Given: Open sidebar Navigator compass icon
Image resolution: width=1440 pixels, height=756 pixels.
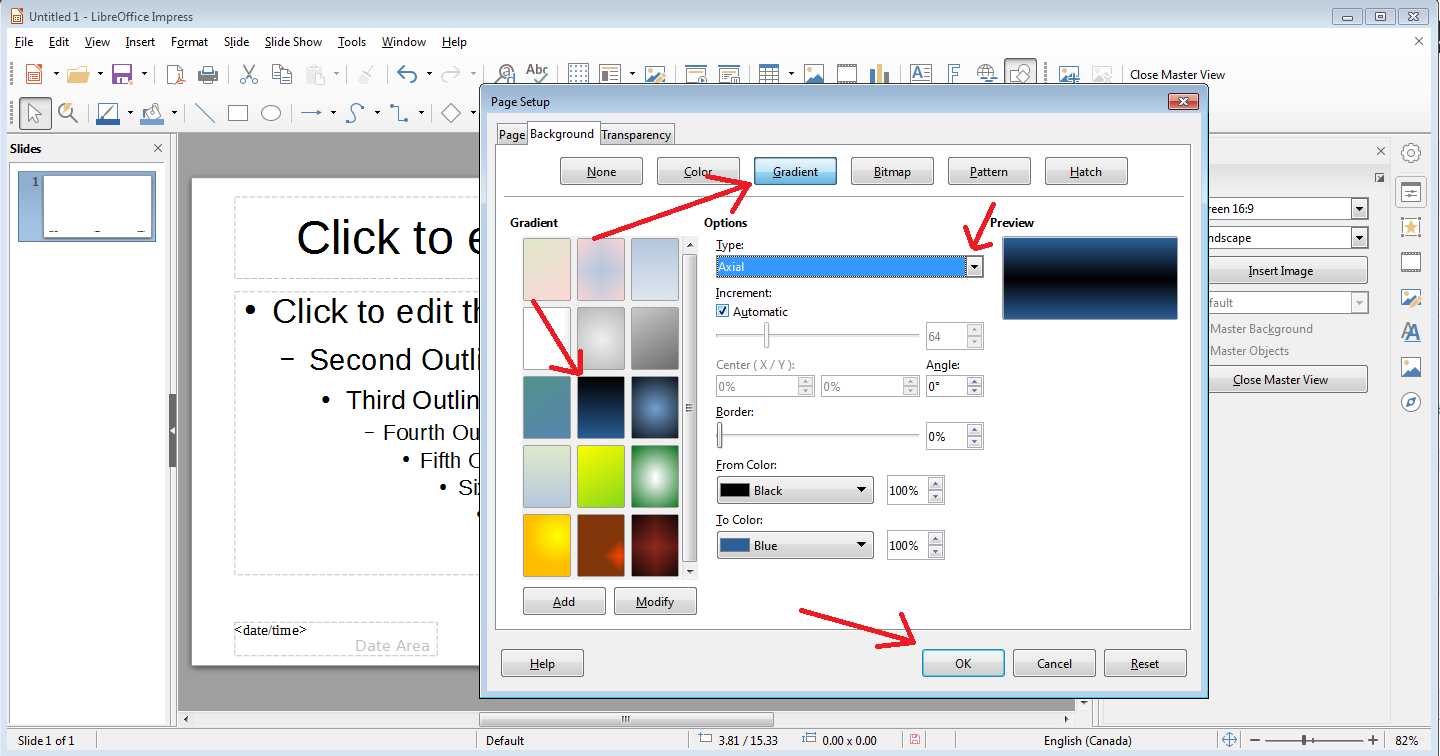Looking at the screenshot, I should pos(1411,402).
